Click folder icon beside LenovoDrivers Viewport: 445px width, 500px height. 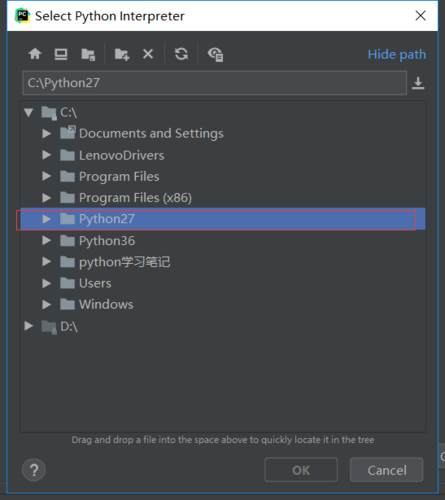67,155
